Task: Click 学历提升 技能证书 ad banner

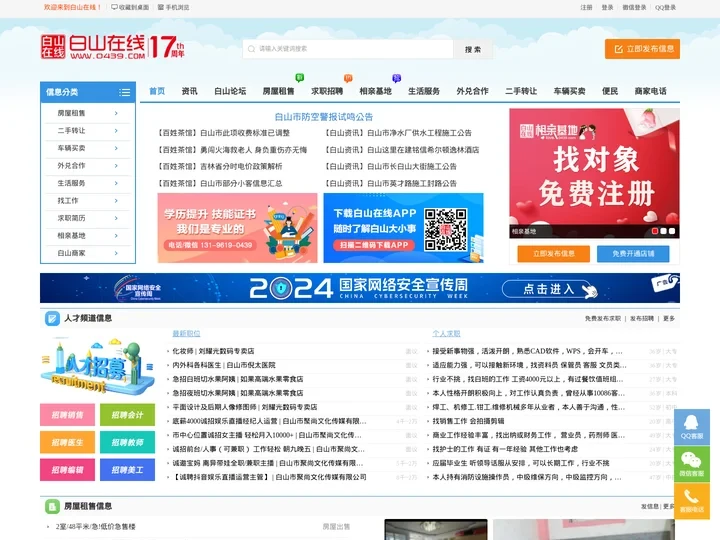Action: [237, 228]
